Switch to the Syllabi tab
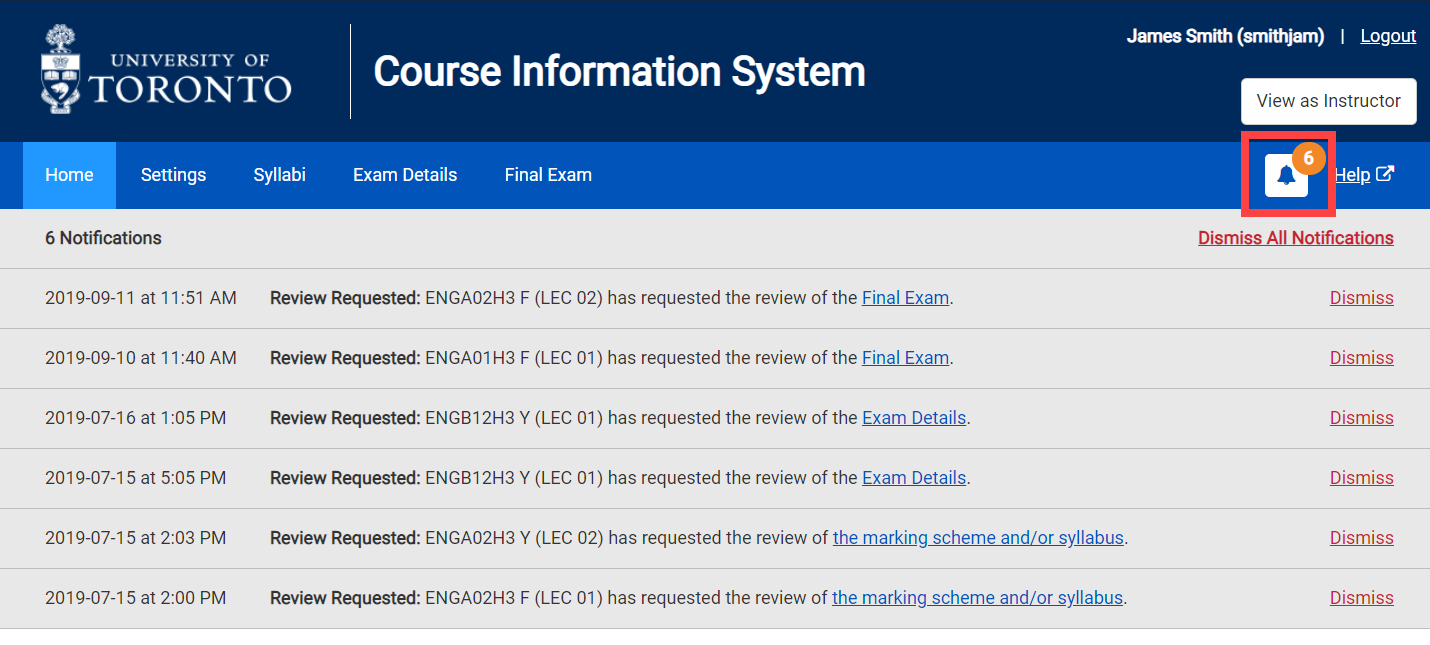 (x=279, y=175)
